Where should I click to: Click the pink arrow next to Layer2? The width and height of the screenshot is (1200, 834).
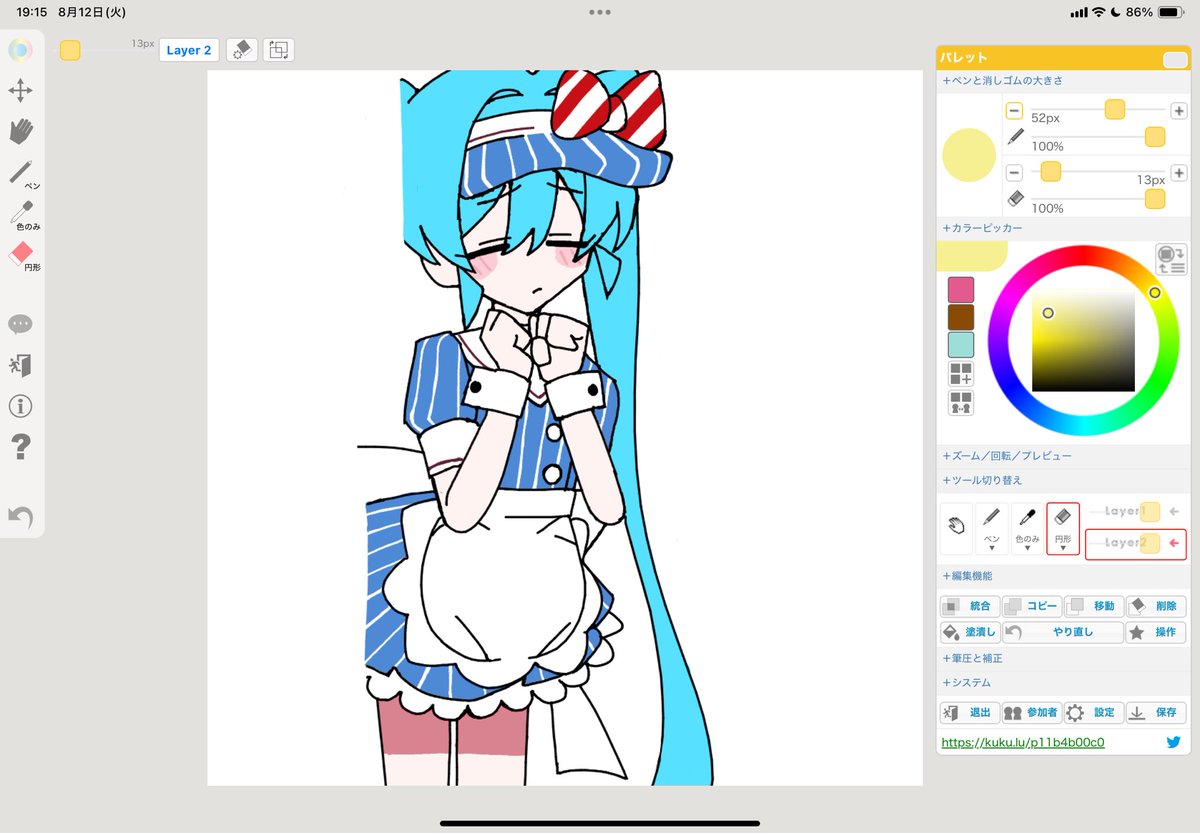click(x=1175, y=544)
